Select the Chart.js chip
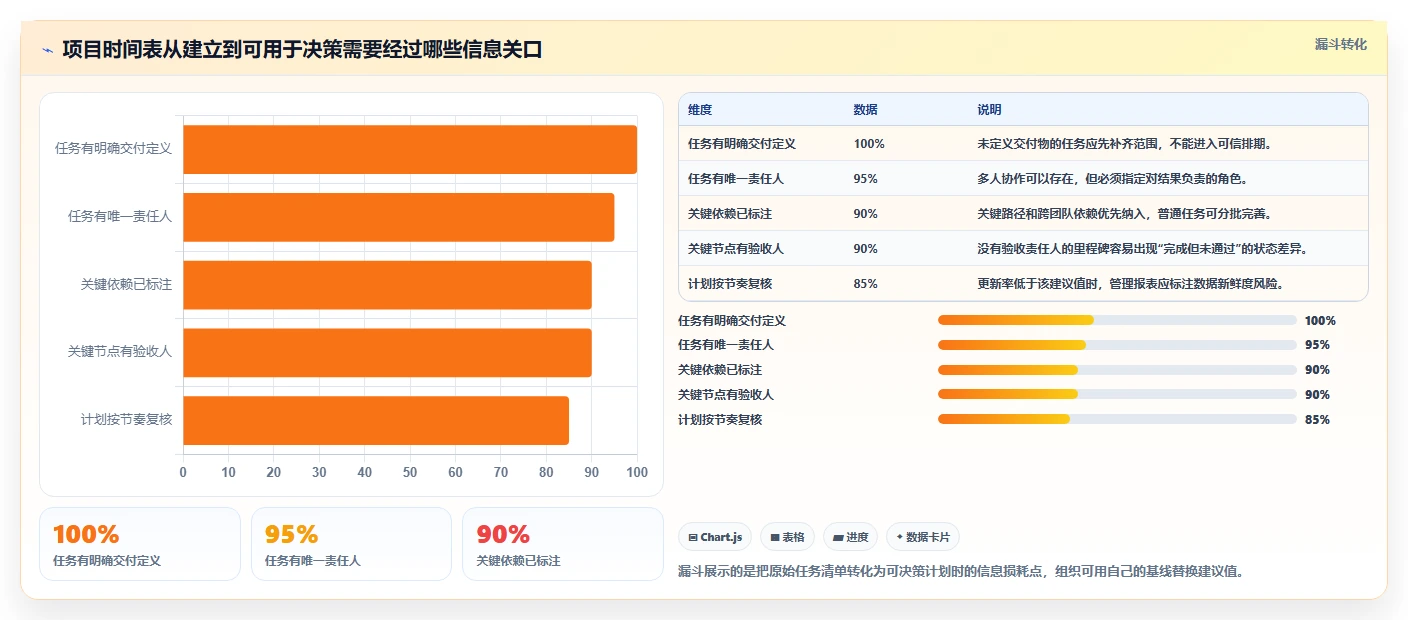This screenshot has width=1408, height=620. [x=715, y=537]
